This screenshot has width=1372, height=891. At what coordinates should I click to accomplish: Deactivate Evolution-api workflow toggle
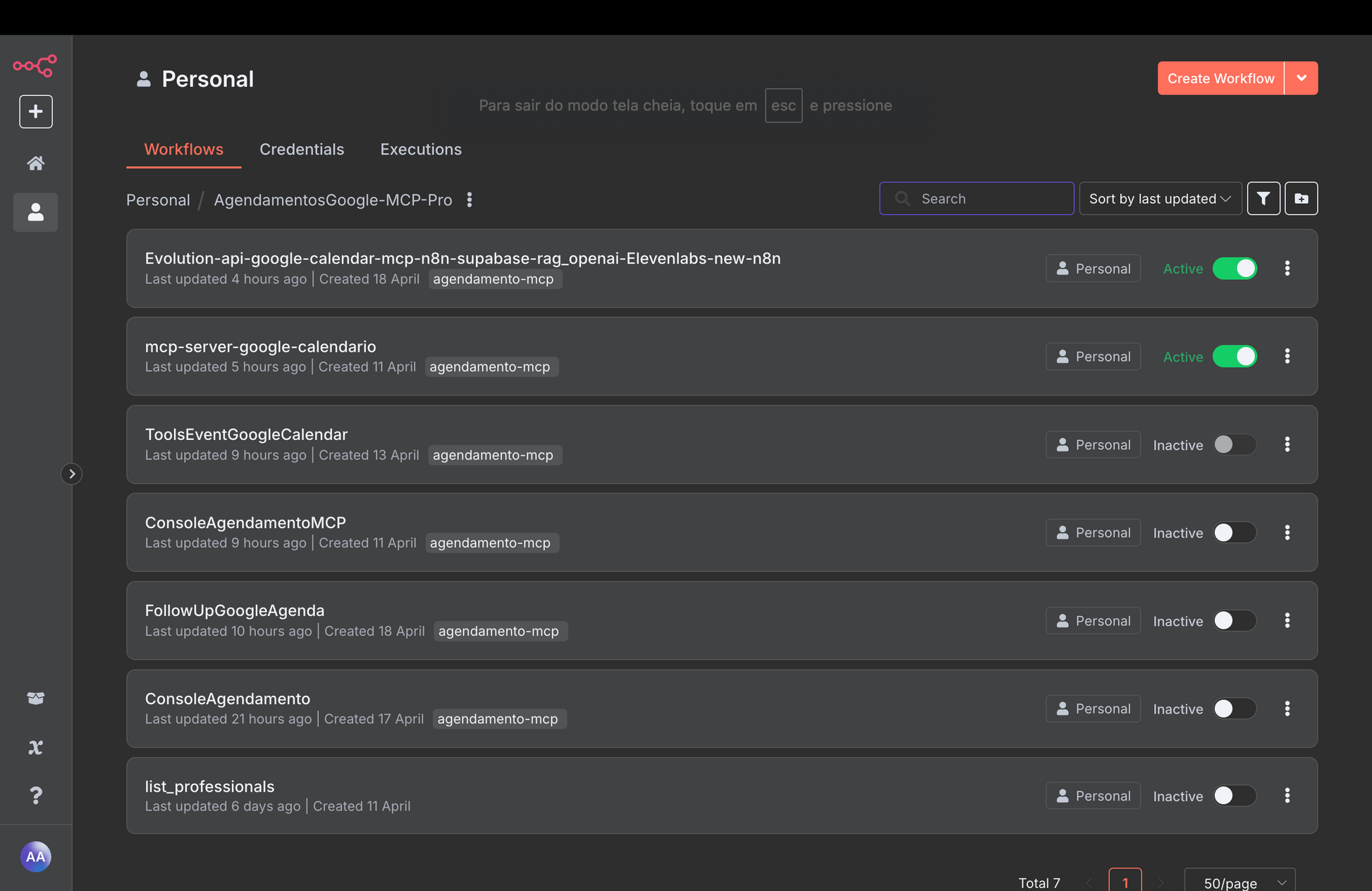pyautogui.click(x=1235, y=269)
